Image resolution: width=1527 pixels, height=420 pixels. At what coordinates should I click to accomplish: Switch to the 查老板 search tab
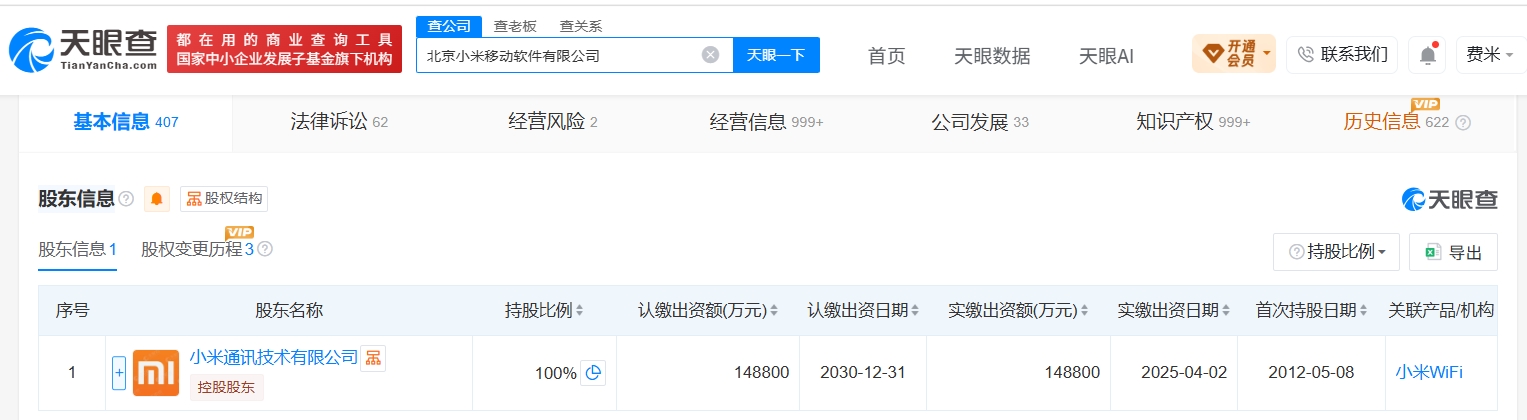pos(513,26)
